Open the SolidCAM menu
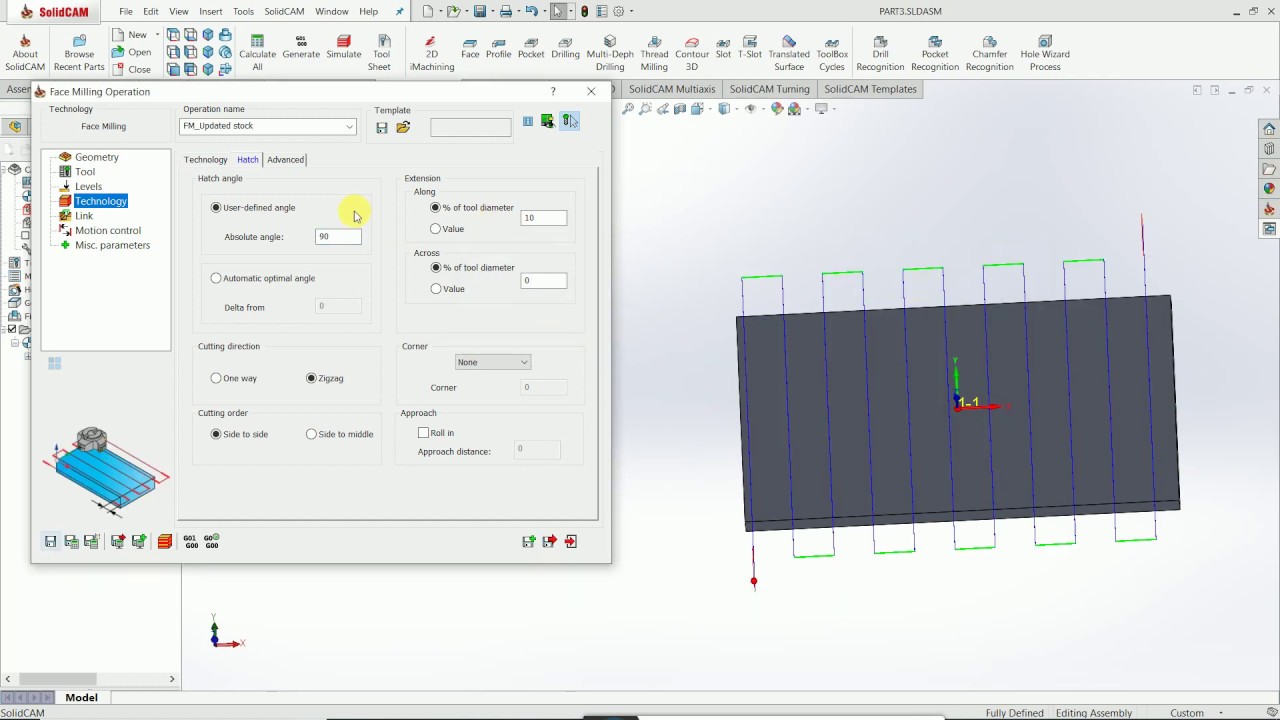This screenshot has height=720, width=1280. 284,11
